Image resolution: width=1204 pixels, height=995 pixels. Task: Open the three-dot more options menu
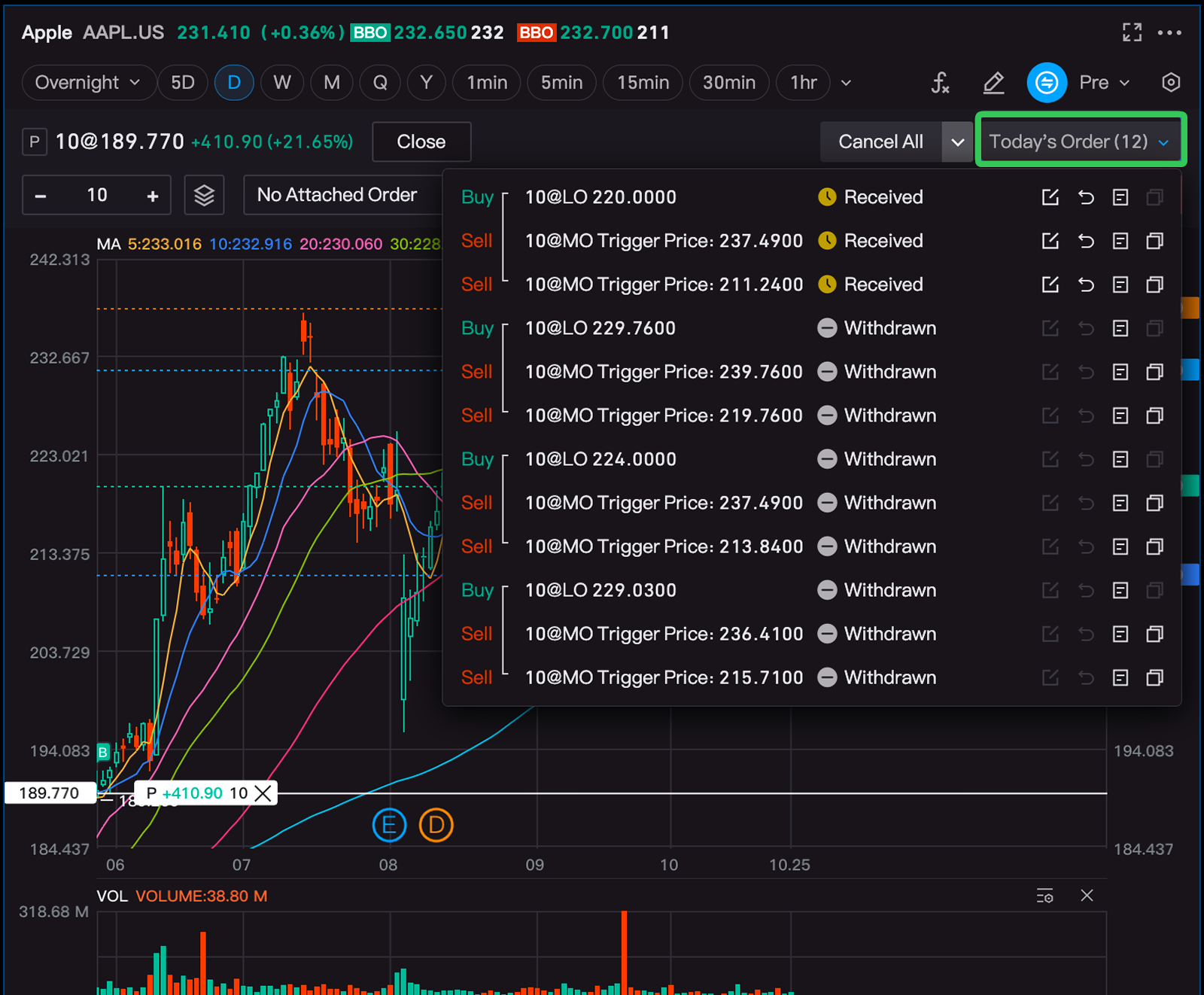point(1169,32)
